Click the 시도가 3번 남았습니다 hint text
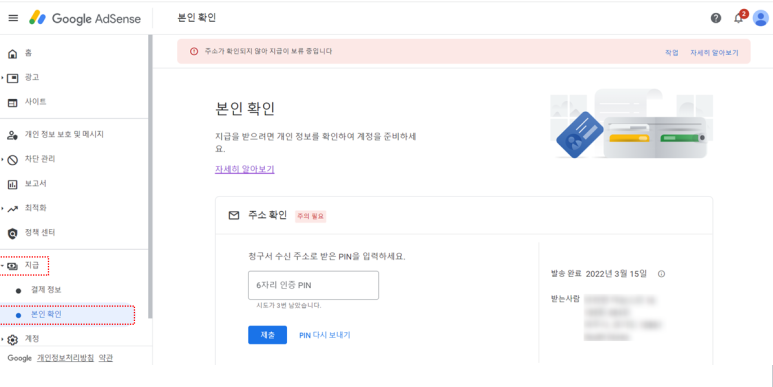 [289, 306]
